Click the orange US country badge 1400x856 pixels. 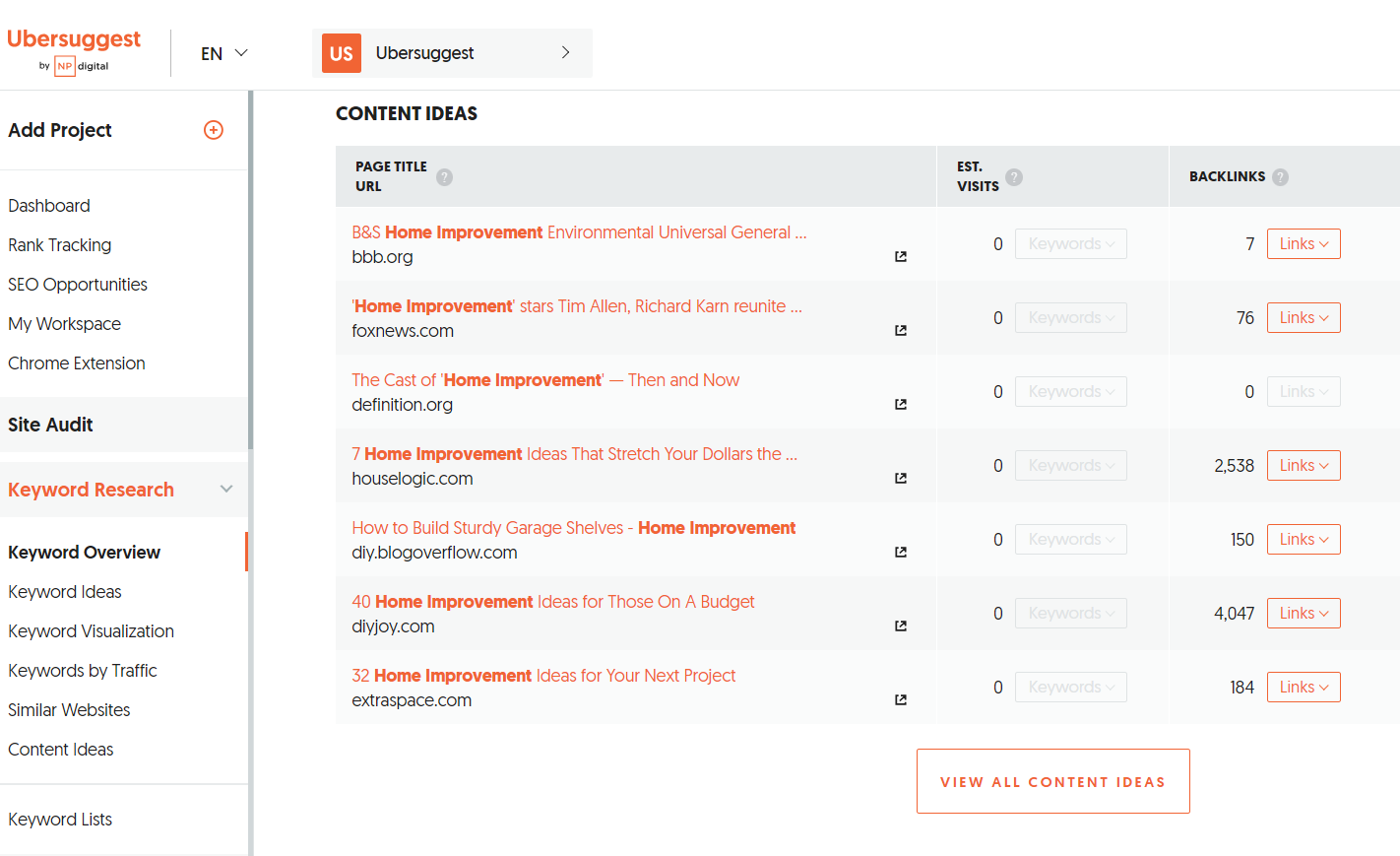point(342,53)
